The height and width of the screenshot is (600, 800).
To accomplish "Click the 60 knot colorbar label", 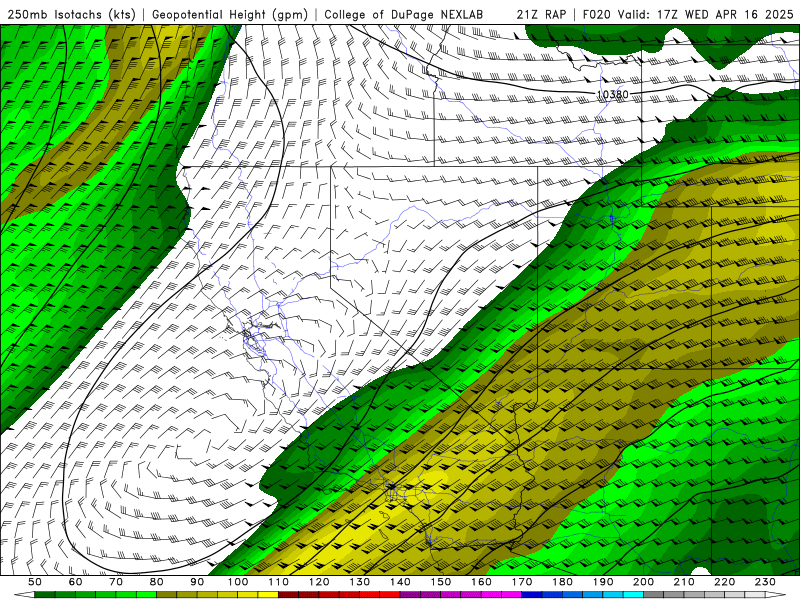I will (75, 582).
